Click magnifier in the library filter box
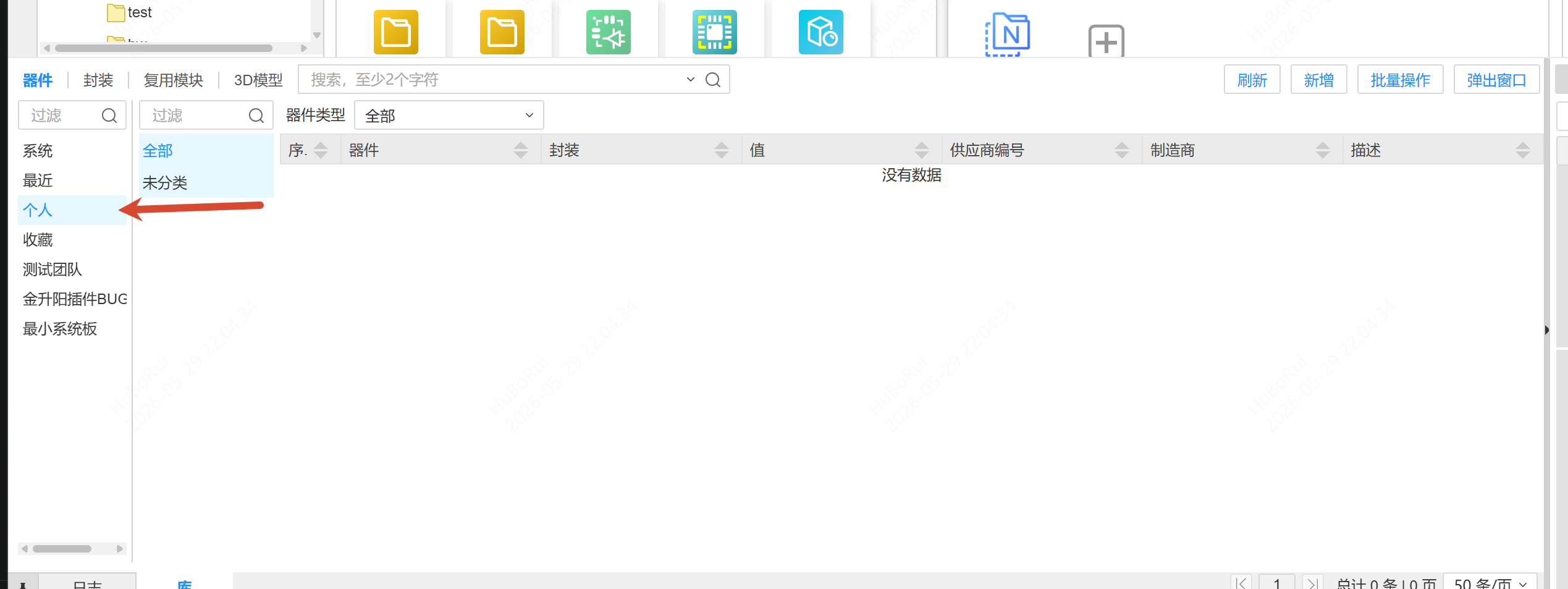Image resolution: width=1568 pixels, height=589 pixels. point(109,116)
